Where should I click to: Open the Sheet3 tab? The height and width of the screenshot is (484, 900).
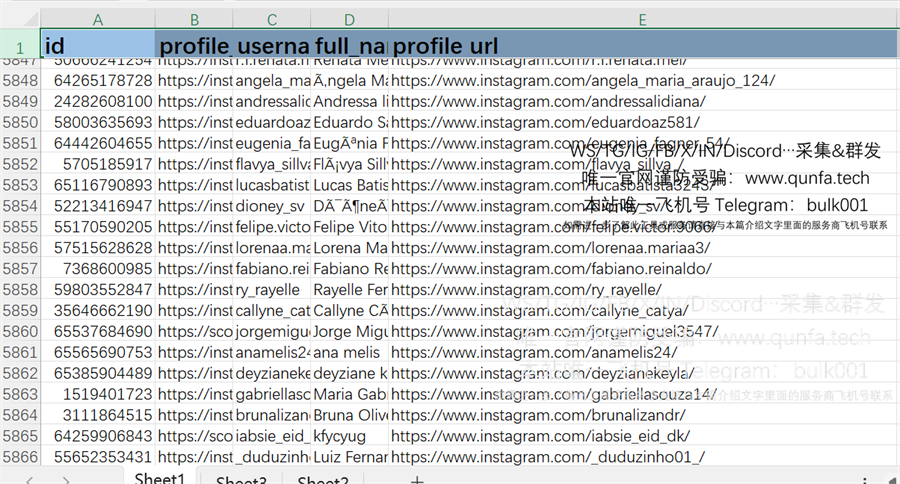coord(241,479)
